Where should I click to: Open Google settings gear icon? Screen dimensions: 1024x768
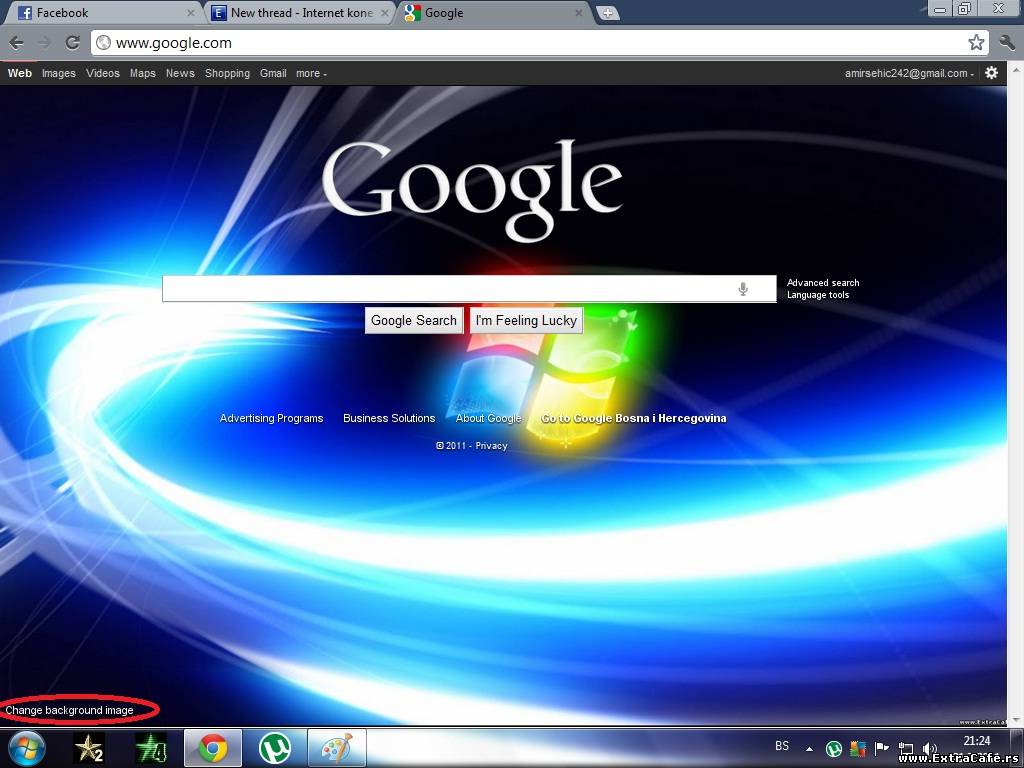click(991, 73)
